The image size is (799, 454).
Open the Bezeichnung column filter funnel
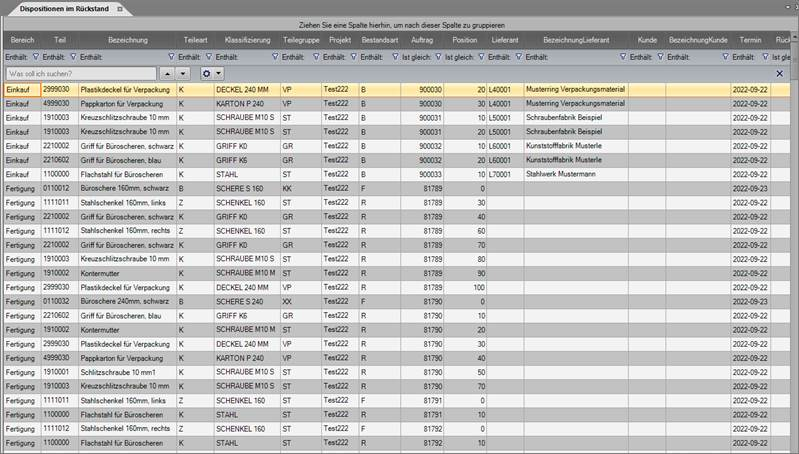171,57
